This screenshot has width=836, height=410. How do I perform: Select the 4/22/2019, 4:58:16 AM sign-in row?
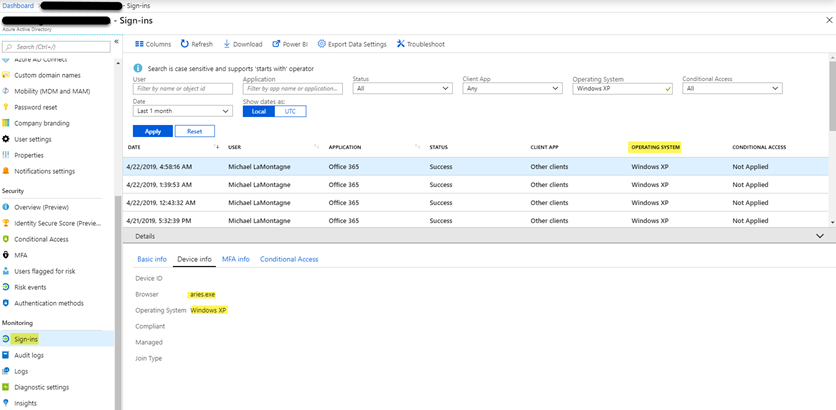point(476,166)
